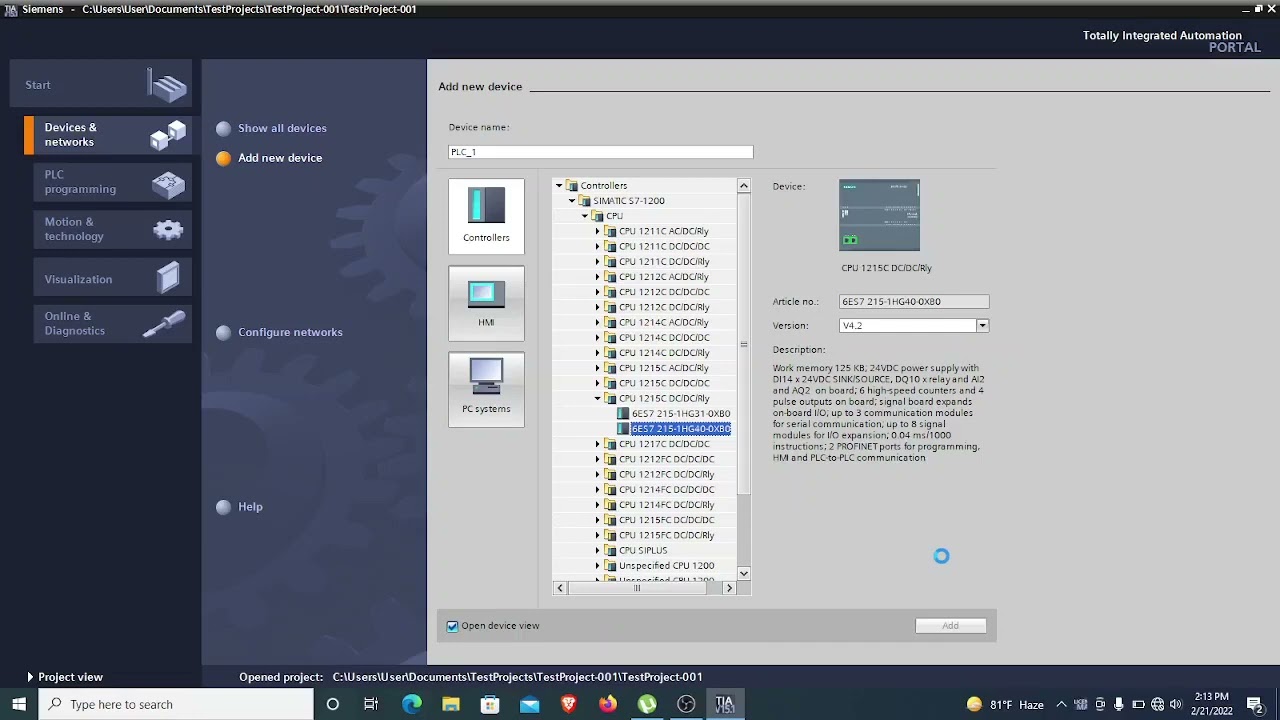Expand CPU 1212C DC/DC/DC

coord(598,292)
